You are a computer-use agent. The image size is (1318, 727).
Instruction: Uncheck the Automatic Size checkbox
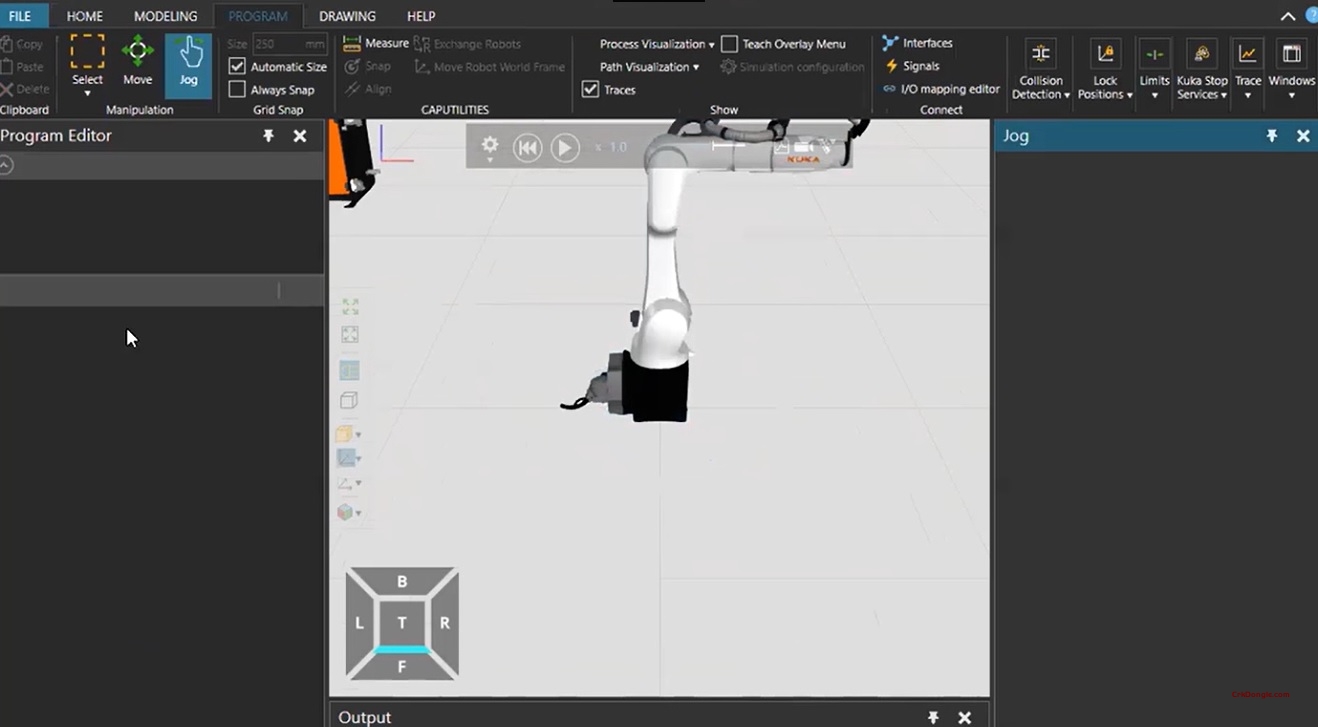pos(237,66)
